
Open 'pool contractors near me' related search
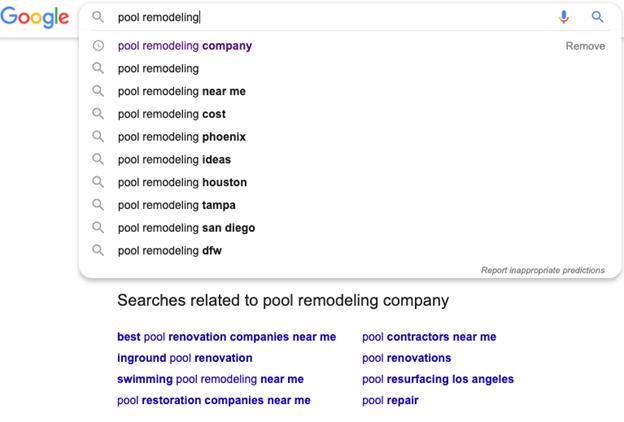pyautogui.click(x=429, y=337)
